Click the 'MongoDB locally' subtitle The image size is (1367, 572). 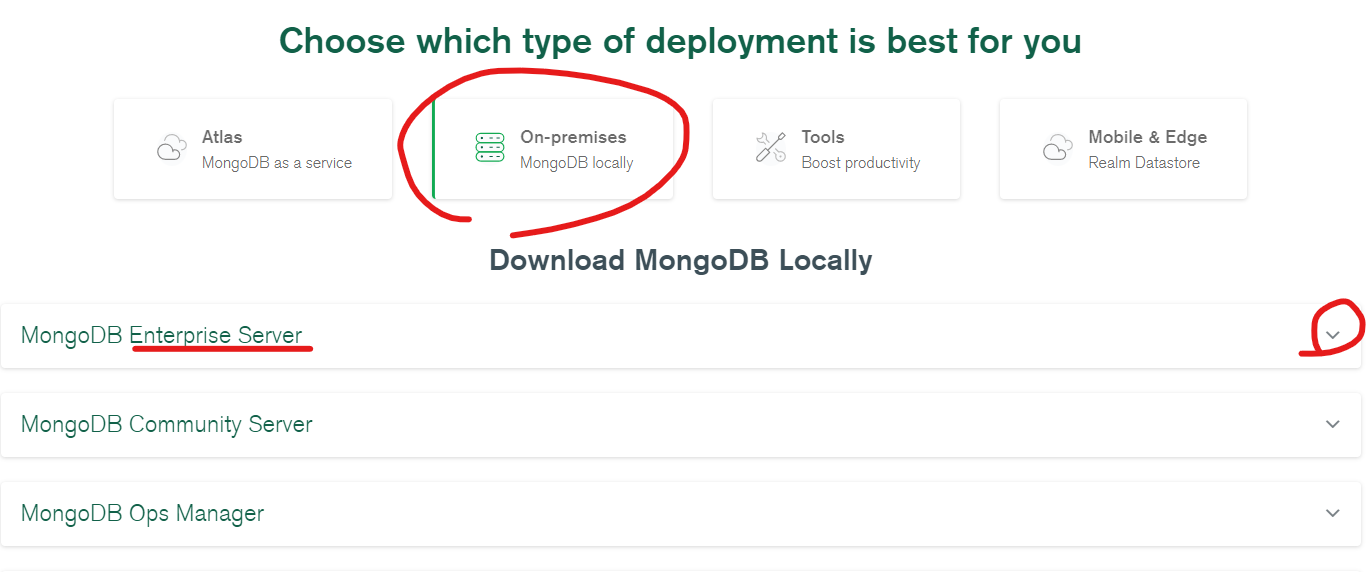[x=577, y=163]
